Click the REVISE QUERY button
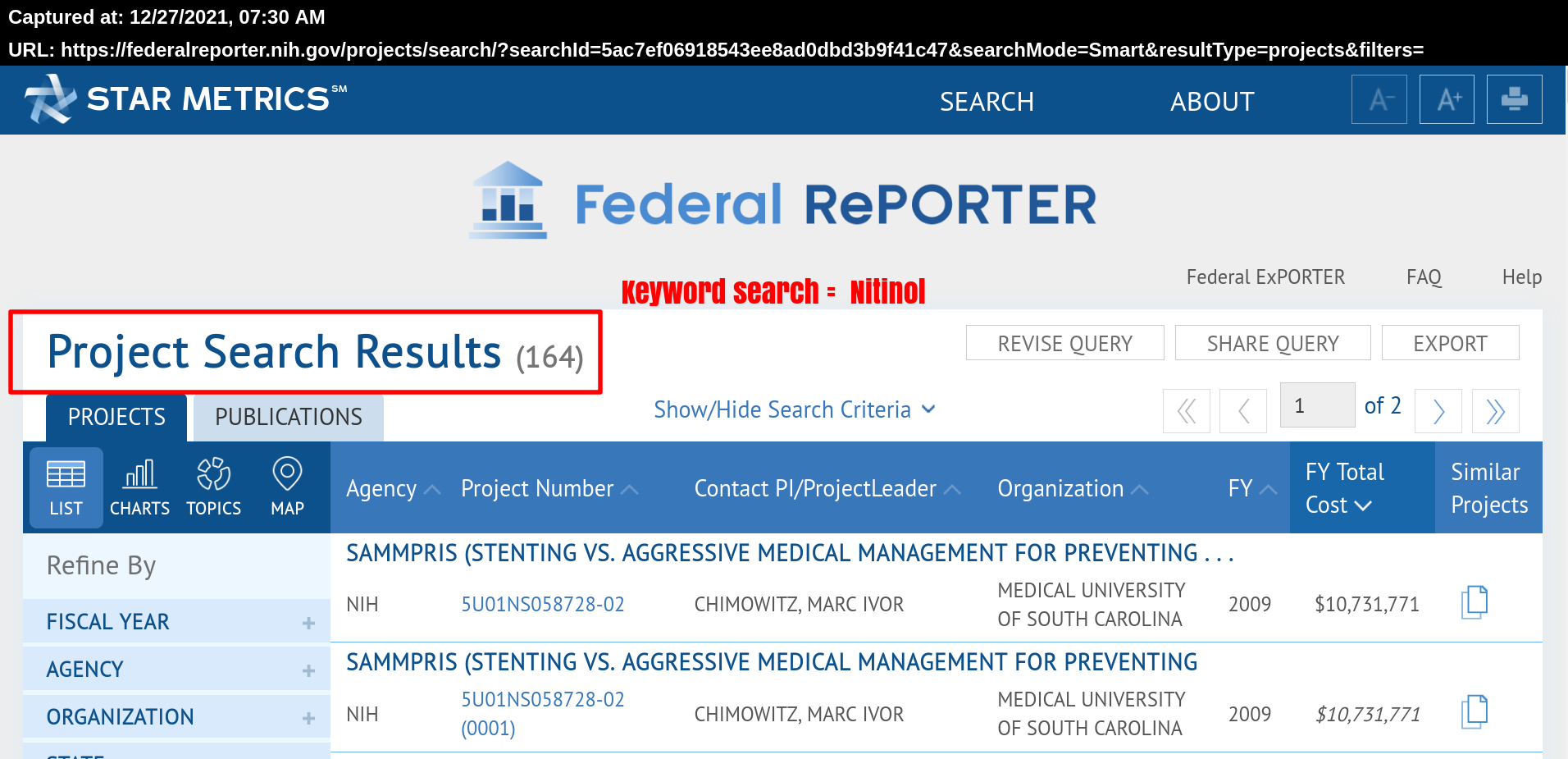 tap(1065, 343)
